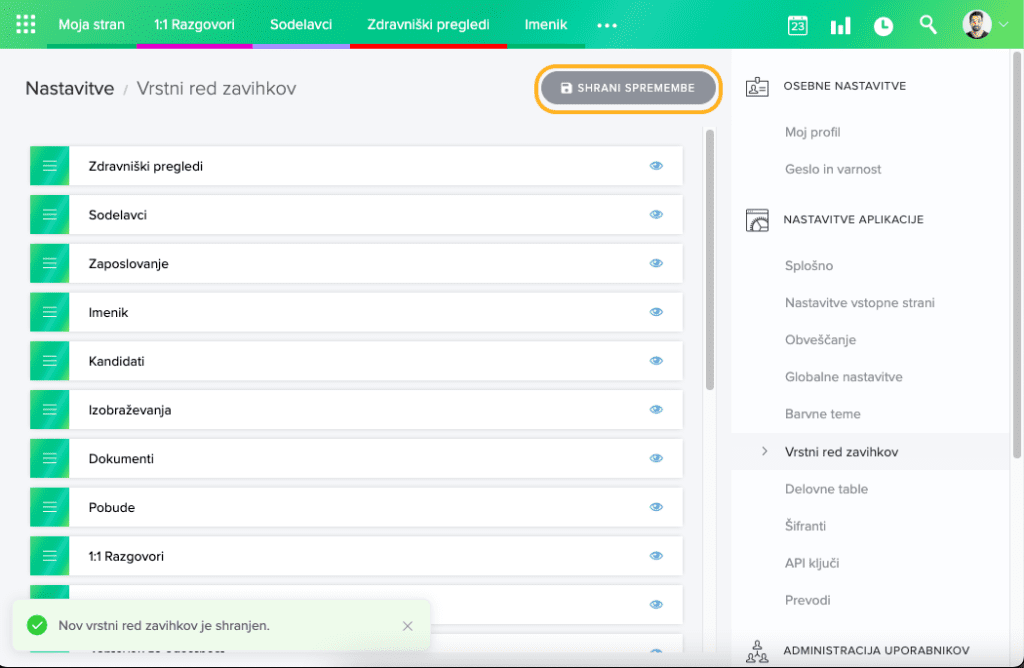This screenshot has height=668, width=1024.
Task: Click the Shrani spremembe button
Action: tap(628, 88)
